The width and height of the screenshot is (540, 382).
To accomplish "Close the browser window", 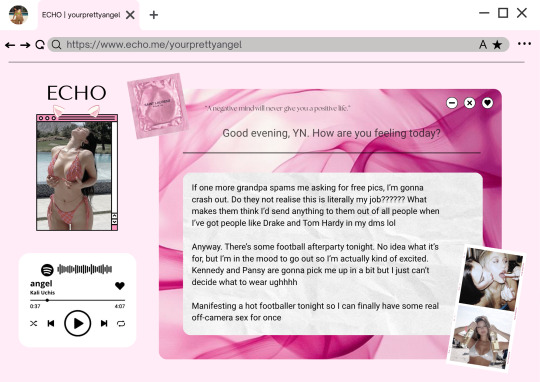I will tap(522, 13).
